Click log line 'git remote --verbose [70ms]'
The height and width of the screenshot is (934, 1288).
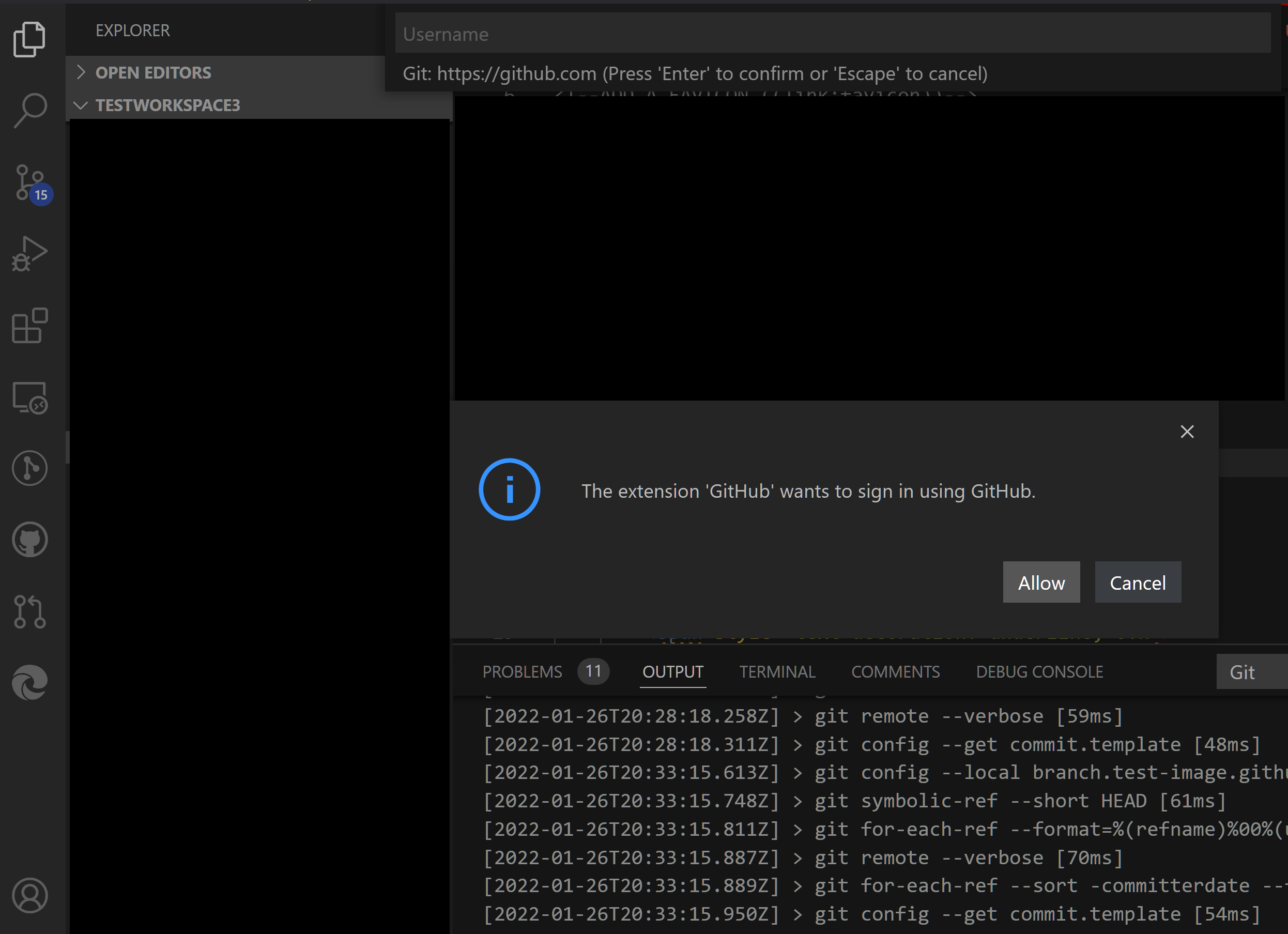pyautogui.click(x=803, y=858)
